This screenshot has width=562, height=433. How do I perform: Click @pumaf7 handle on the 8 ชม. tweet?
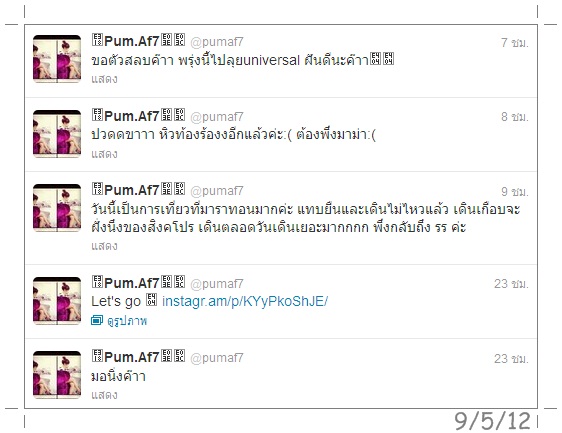(x=217, y=116)
